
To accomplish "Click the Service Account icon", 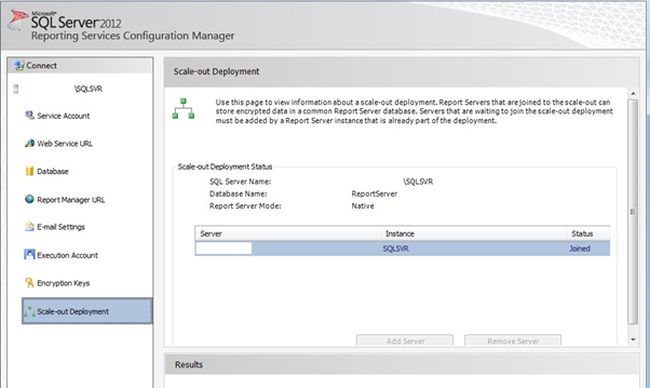I will pos(29,115).
